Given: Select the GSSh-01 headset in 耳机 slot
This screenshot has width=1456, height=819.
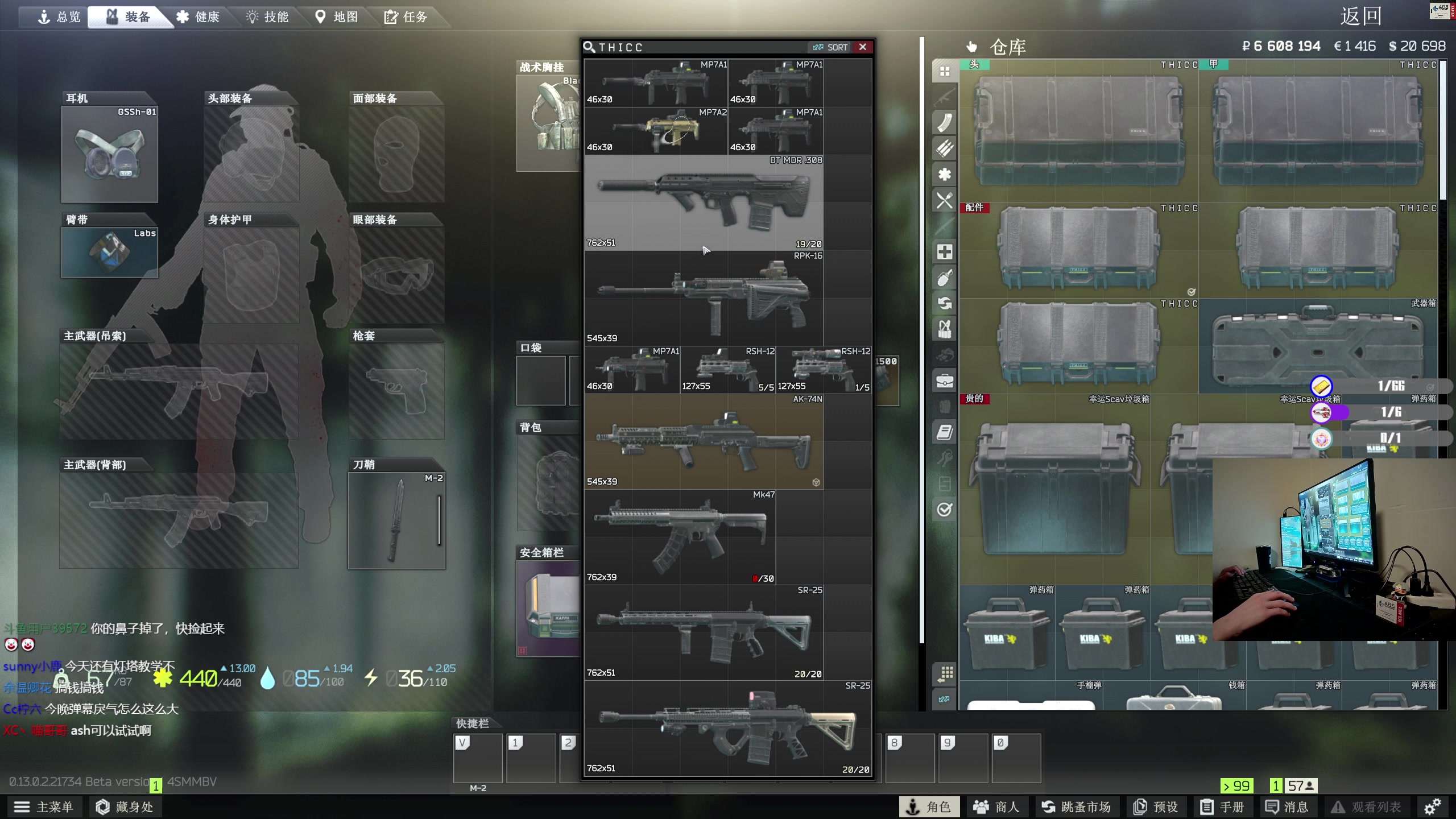Looking at the screenshot, I should [x=109, y=154].
